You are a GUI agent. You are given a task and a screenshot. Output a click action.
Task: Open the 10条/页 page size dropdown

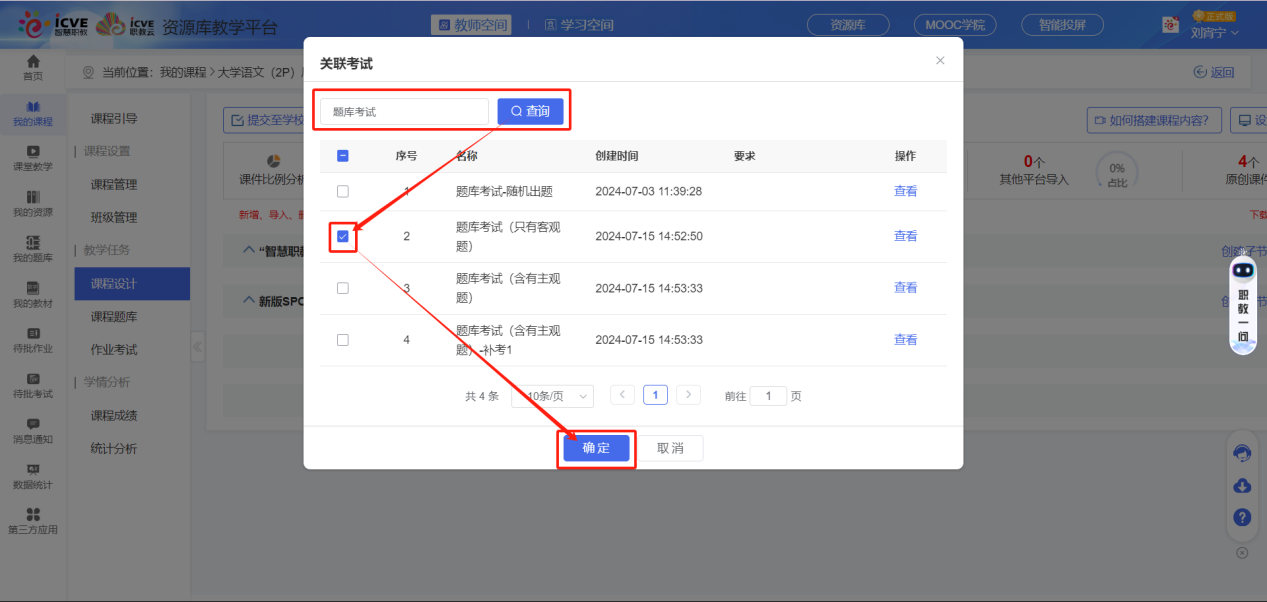[552, 396]
